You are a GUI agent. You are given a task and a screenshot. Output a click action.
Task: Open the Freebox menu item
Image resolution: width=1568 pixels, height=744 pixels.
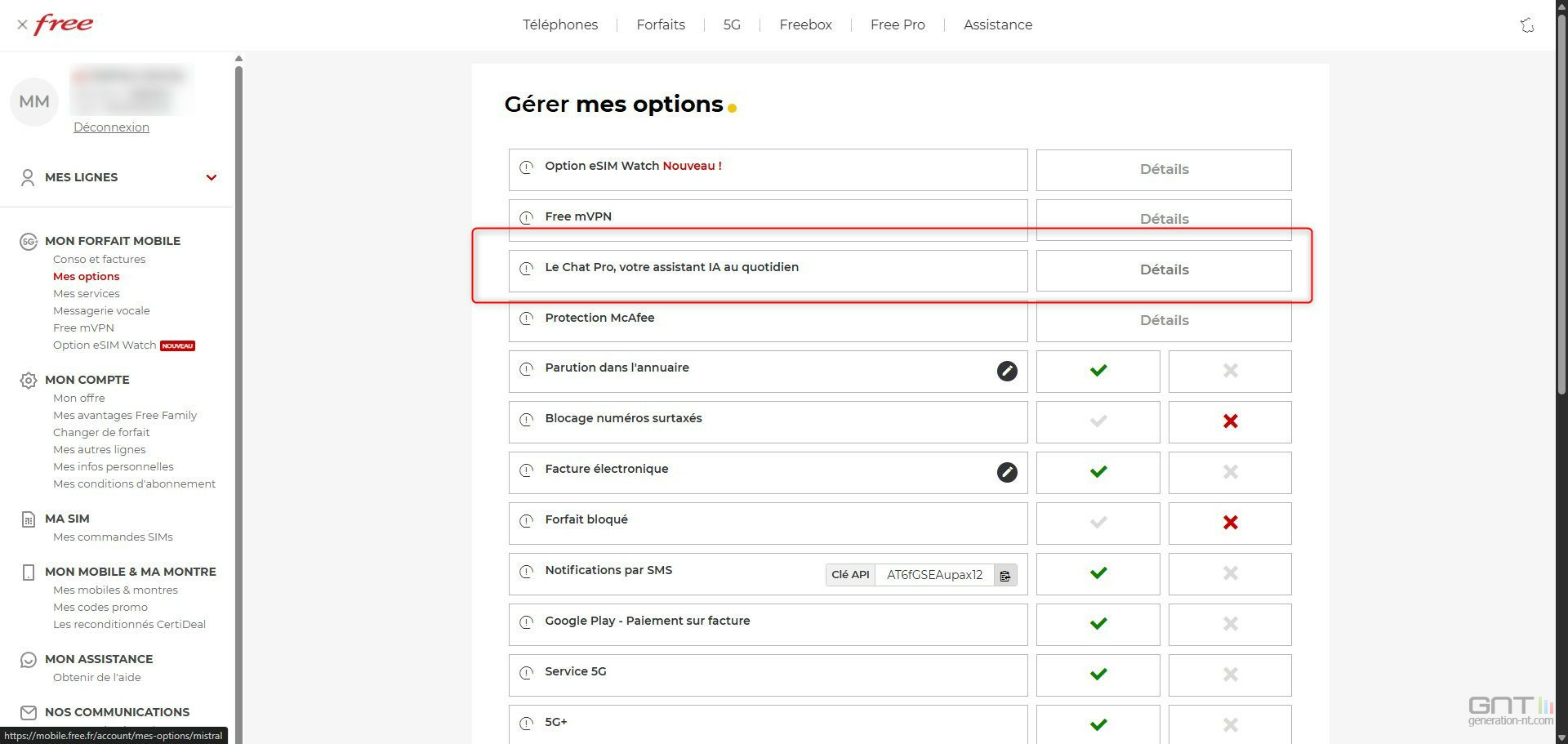click(805, 25)
